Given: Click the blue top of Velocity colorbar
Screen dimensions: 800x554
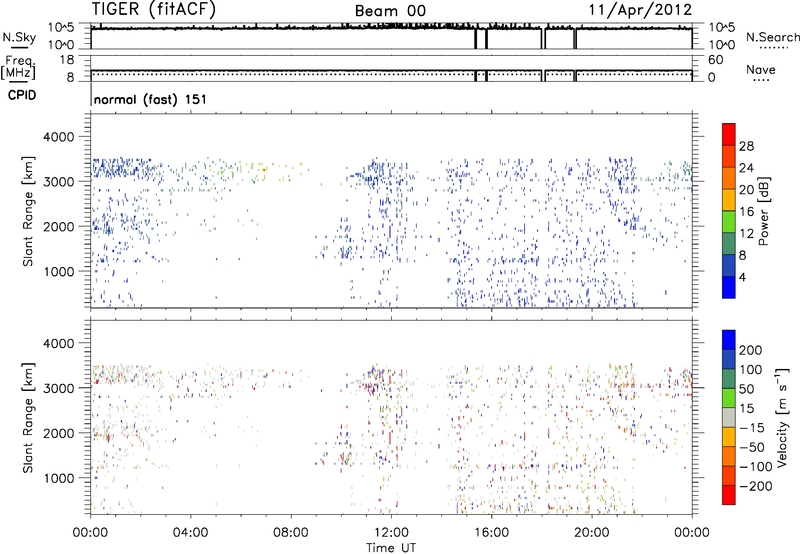Looking at the screenshot, I should click(729, 340).
